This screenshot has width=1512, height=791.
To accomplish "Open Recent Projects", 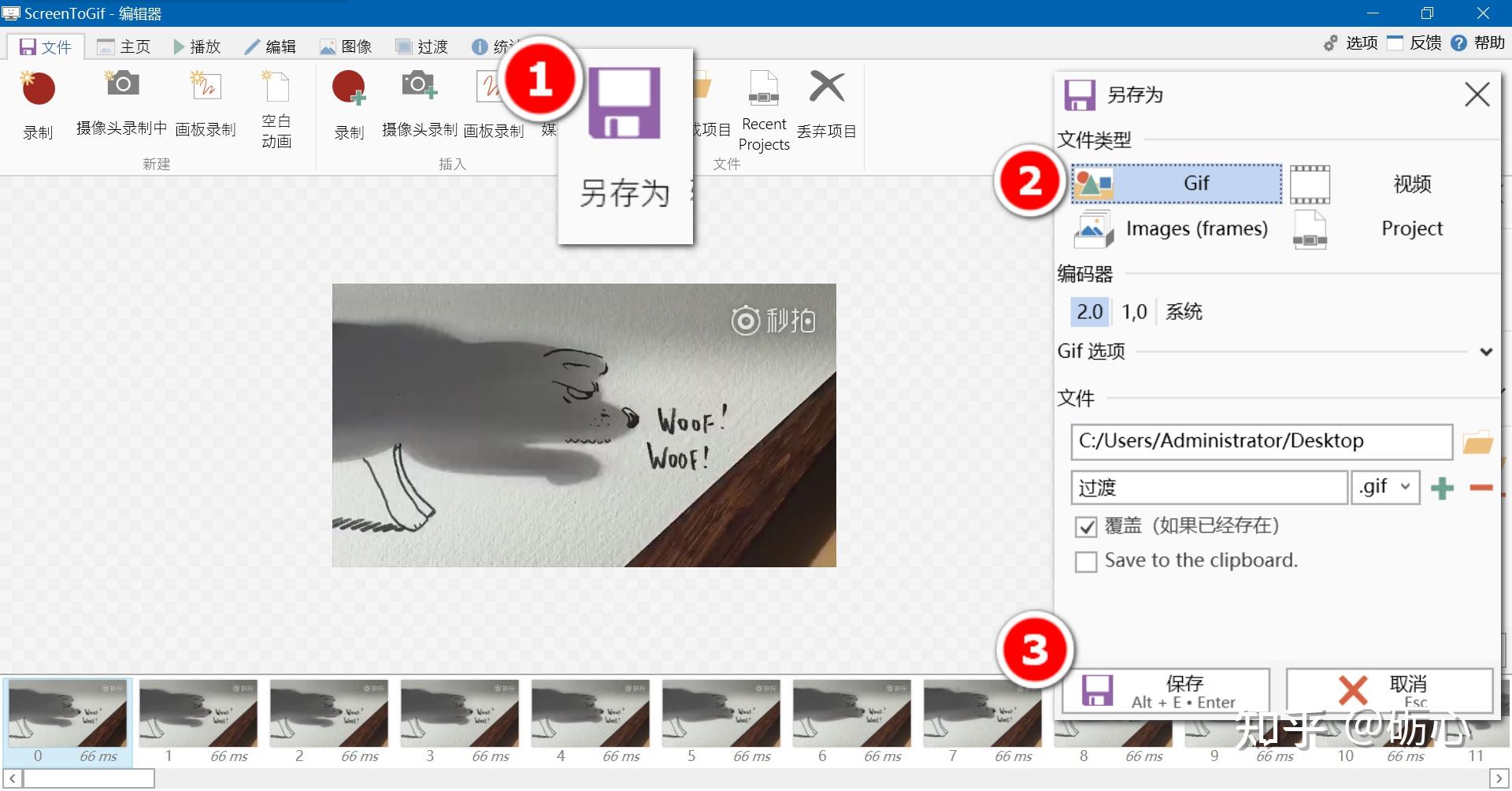I will click(764, 110).
